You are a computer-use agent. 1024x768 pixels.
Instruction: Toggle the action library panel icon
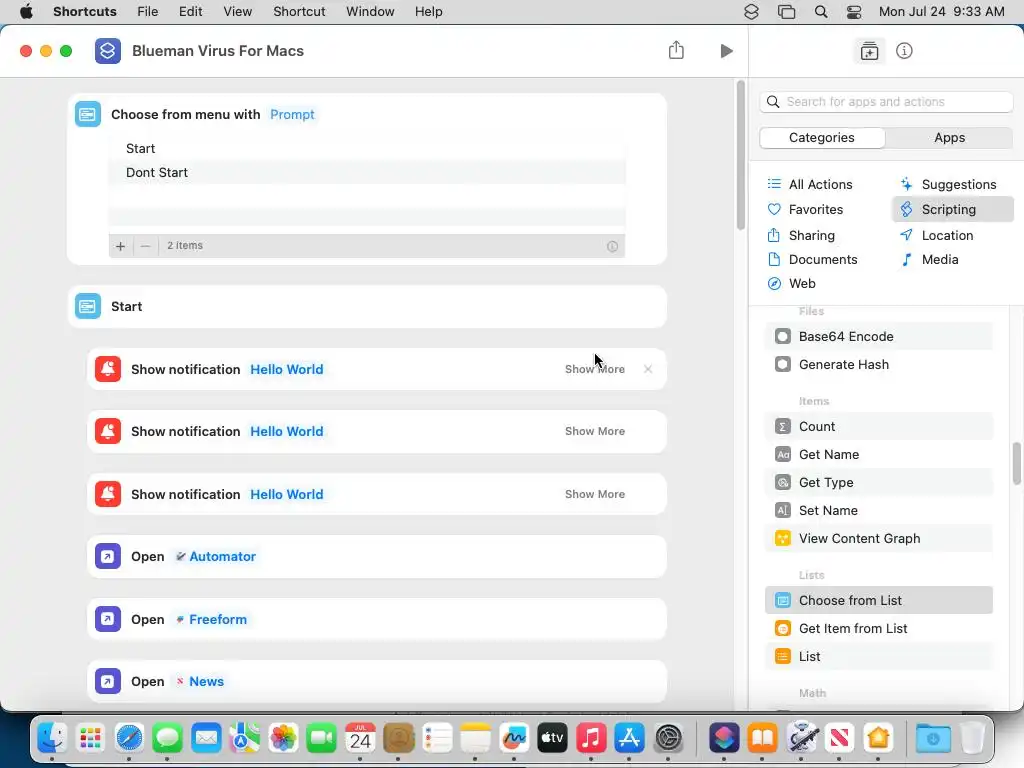869,51
